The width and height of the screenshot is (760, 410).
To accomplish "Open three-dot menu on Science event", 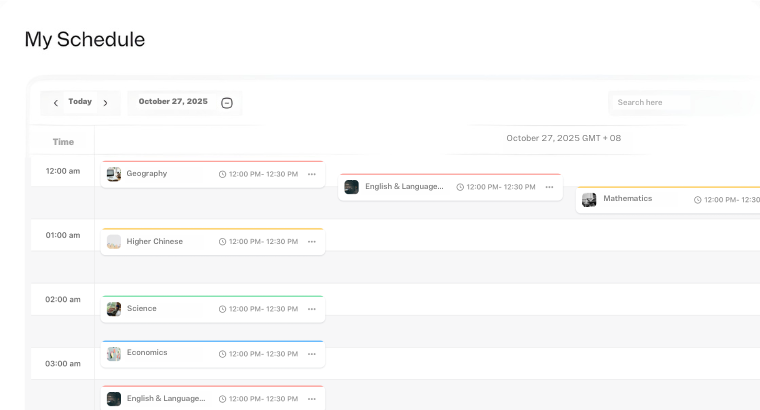I will click(x=312, y=309).
